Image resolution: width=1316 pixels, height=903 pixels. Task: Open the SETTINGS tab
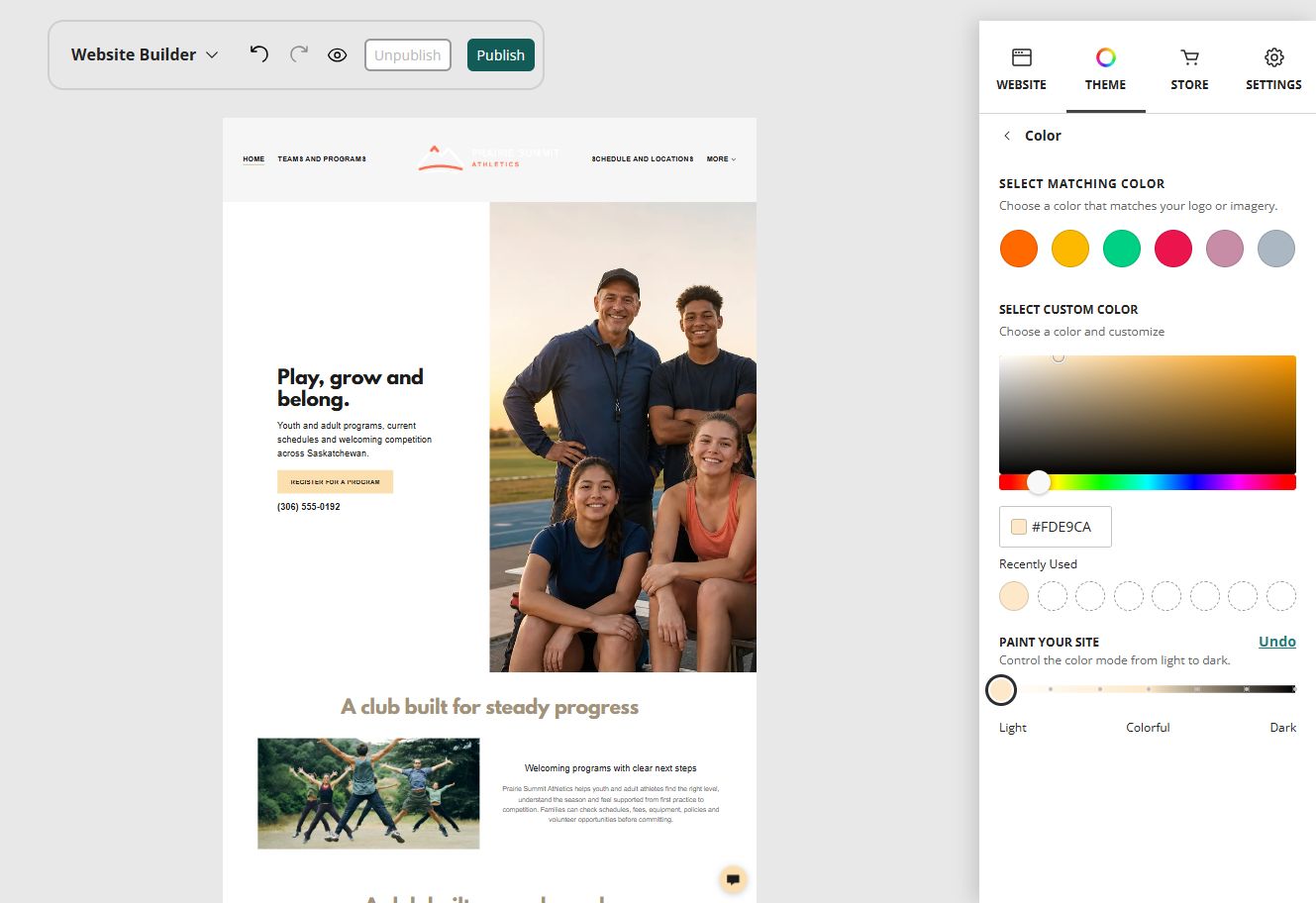coord(1273,69)
